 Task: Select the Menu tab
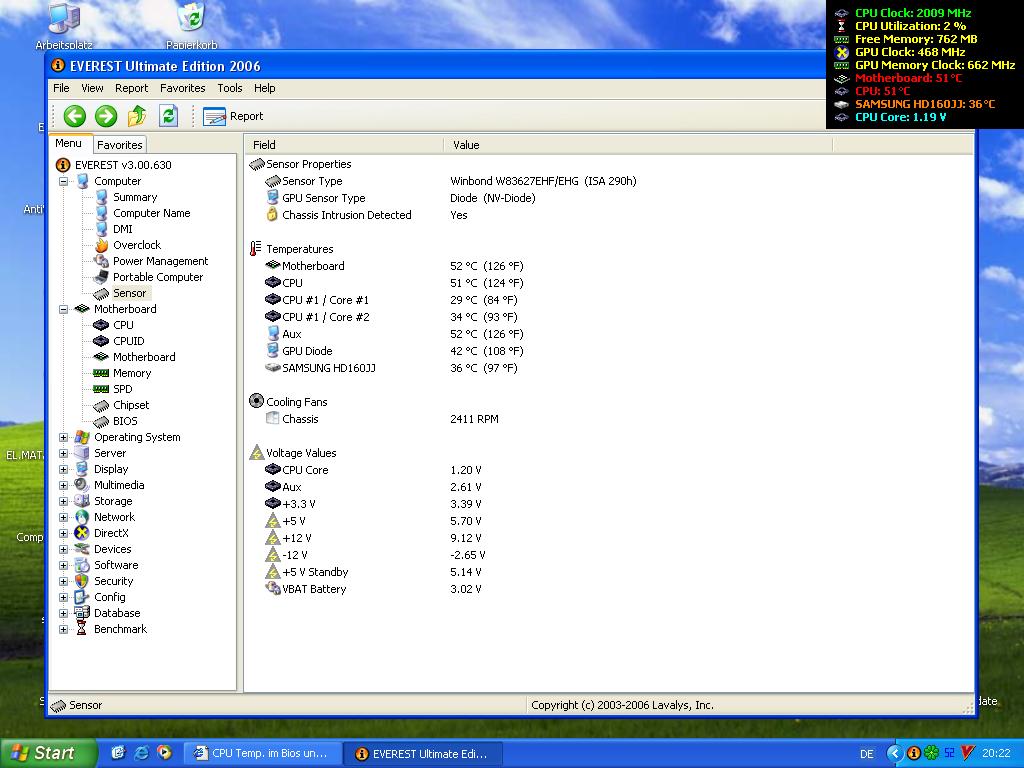tap(69, 144)
